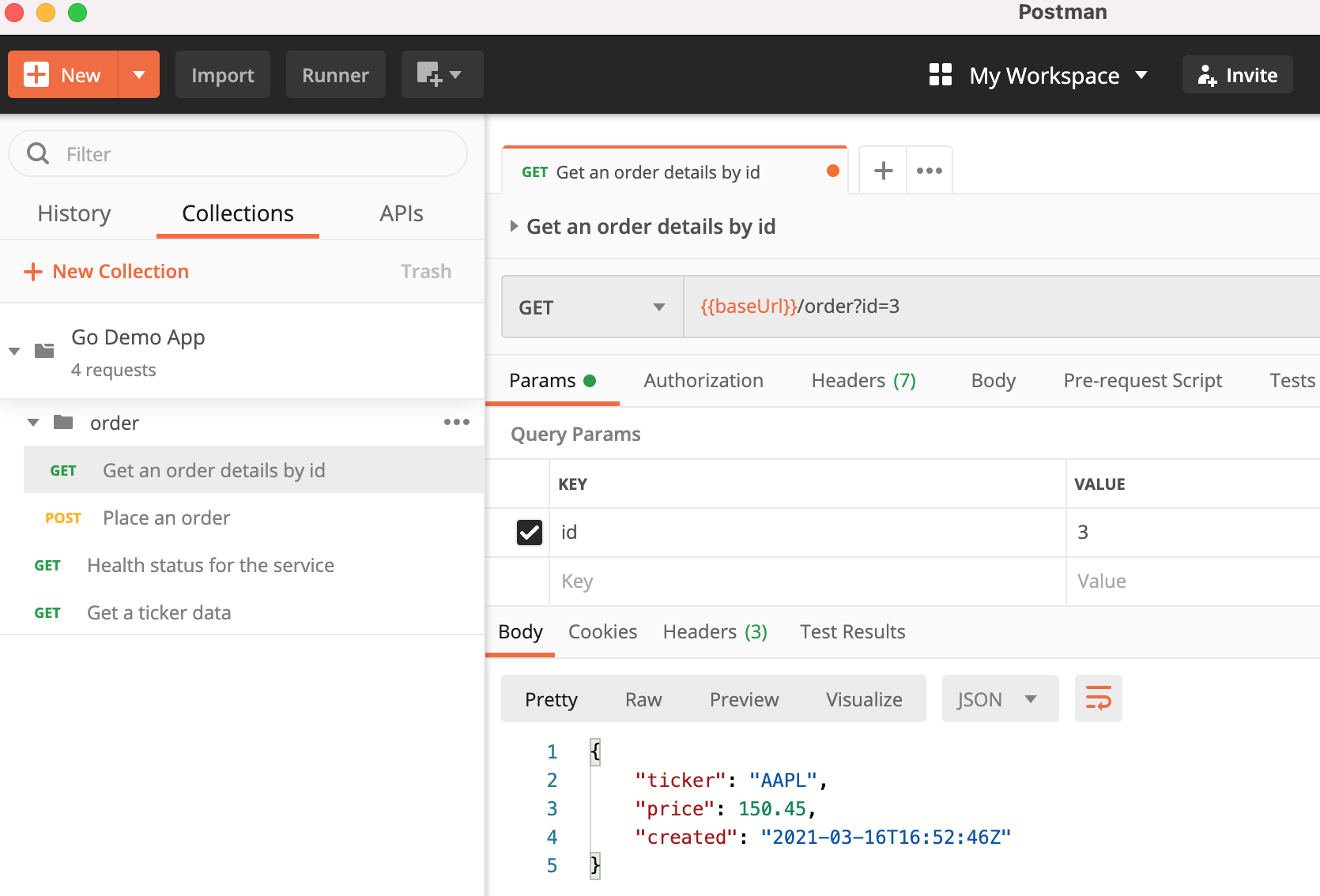Viewport: 1320px width, 896px height.
Task: Uncheck the id query param checkbox
Action: [530, 533]
